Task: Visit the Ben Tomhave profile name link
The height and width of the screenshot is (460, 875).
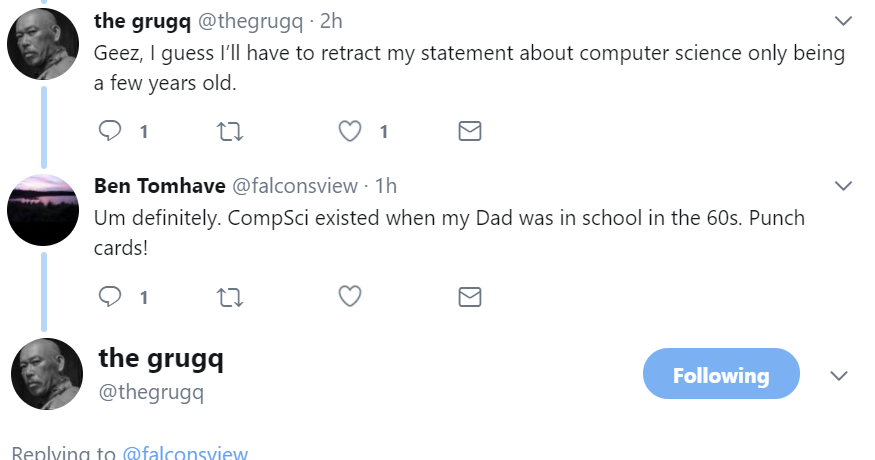Action: click(159, 185)
